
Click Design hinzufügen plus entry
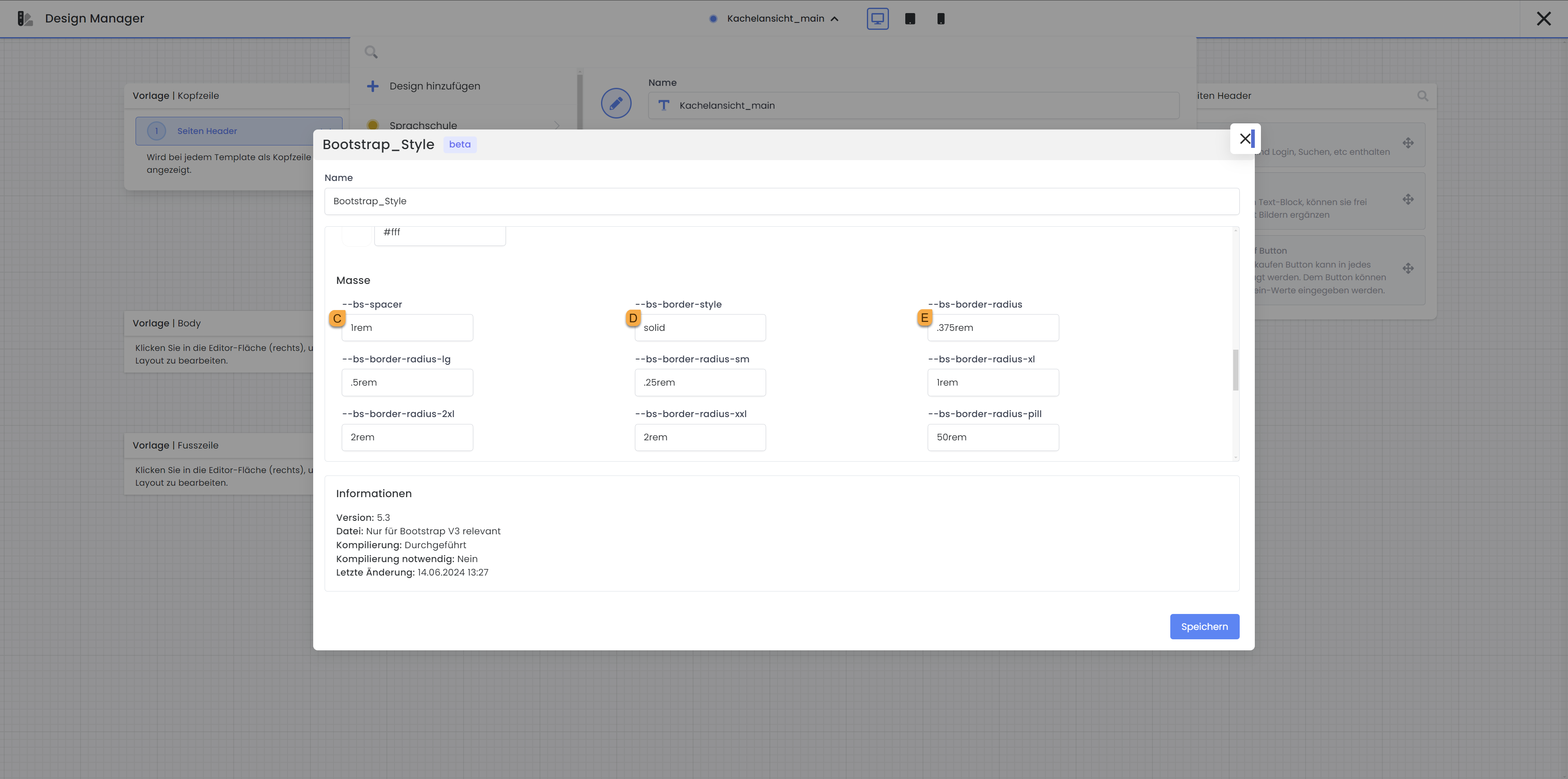tap(434, 86)
